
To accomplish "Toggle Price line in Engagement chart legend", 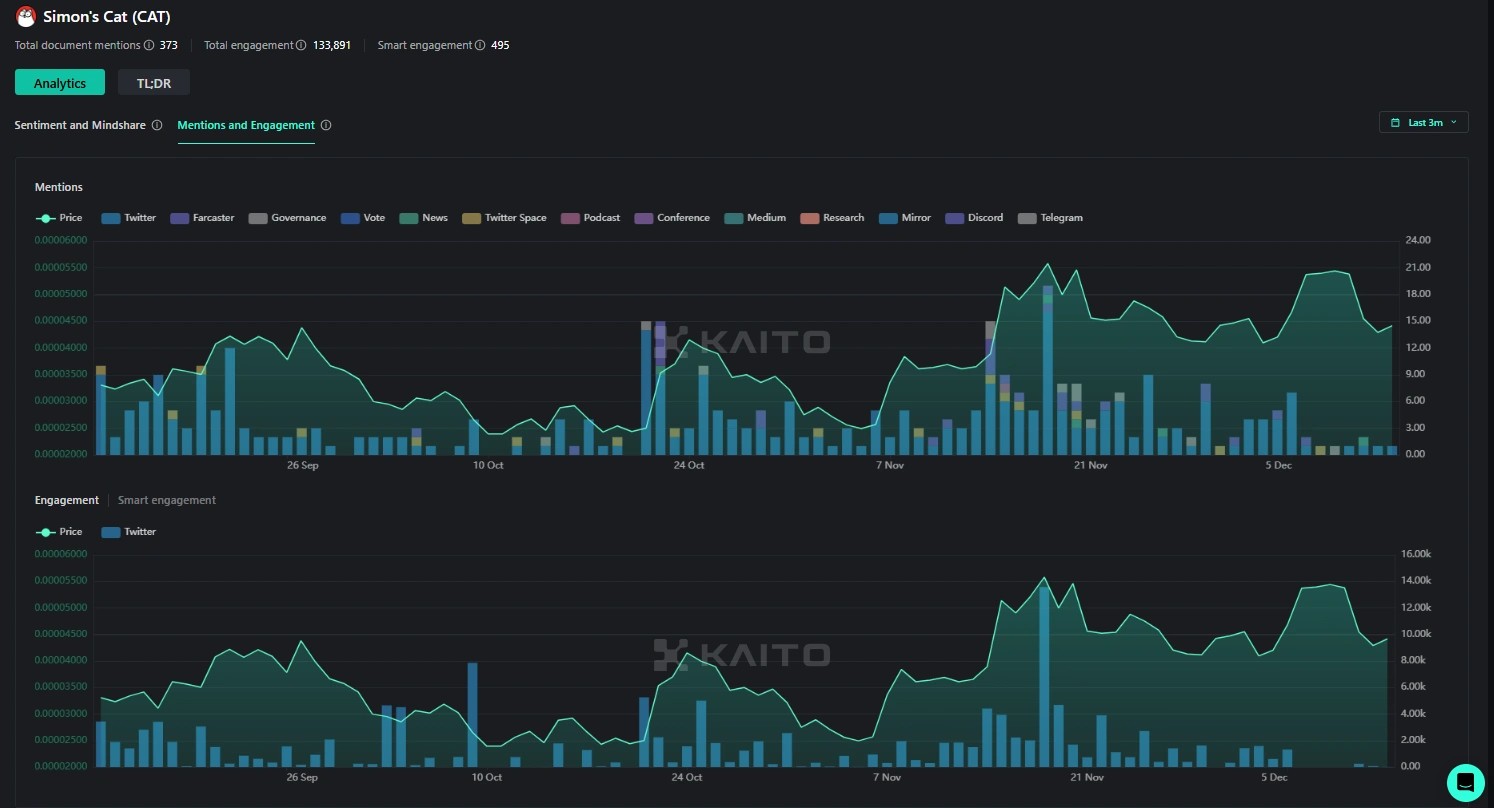I will click(x=59, y=532).
